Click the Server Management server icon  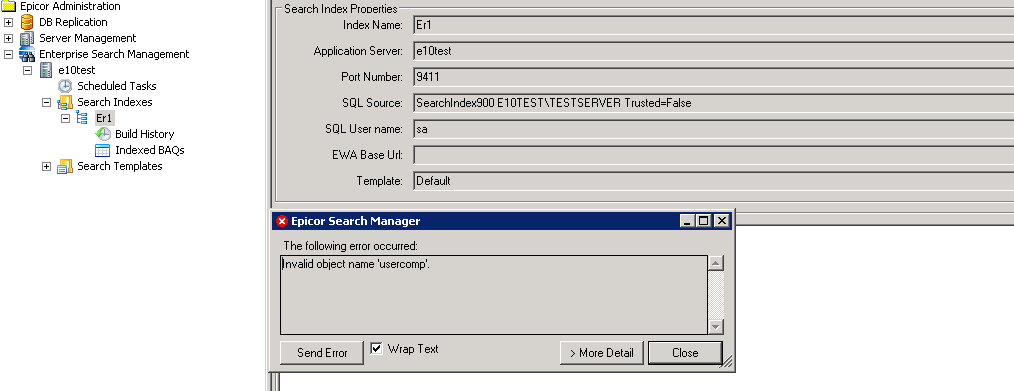(27, 38)
